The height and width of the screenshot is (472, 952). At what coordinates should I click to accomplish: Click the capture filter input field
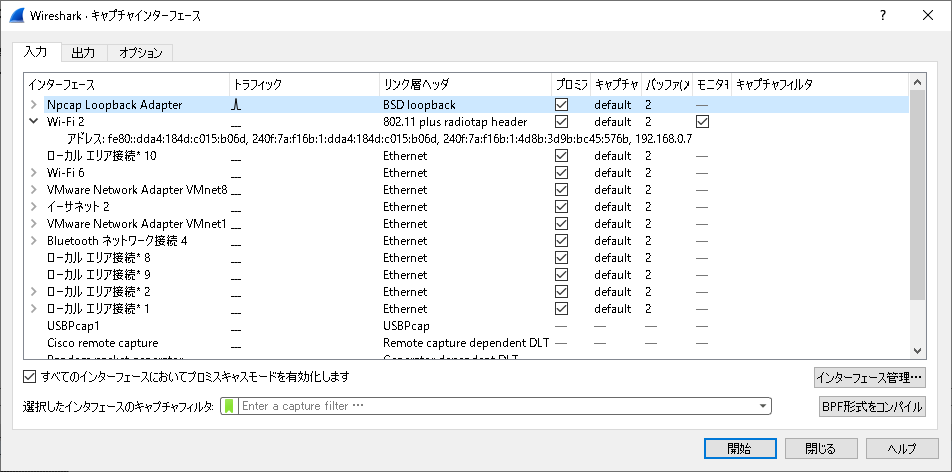[498, 406]
